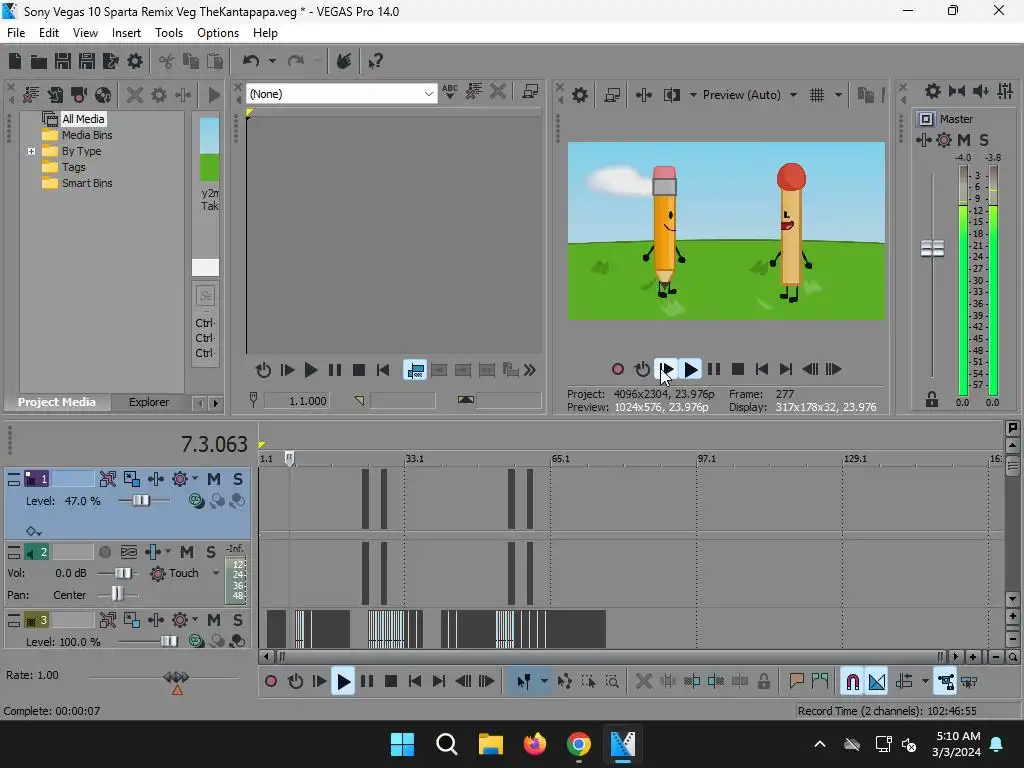This screenshot has height=768, width=1024.
Task: Open the Insert menu
Action: tap(126, 33)
